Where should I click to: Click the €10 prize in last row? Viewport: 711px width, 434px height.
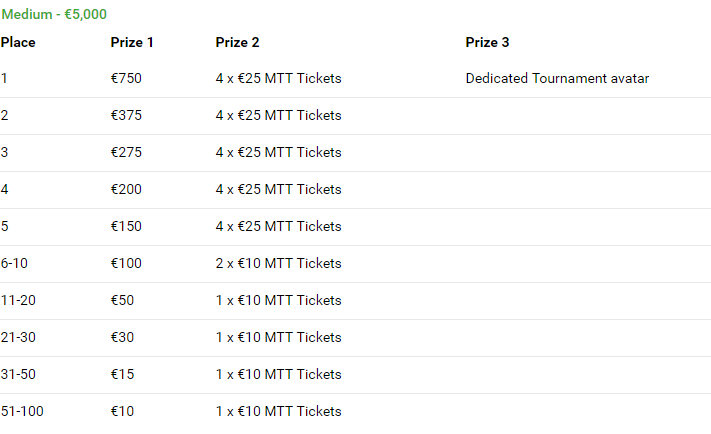(x=122, y=411)
